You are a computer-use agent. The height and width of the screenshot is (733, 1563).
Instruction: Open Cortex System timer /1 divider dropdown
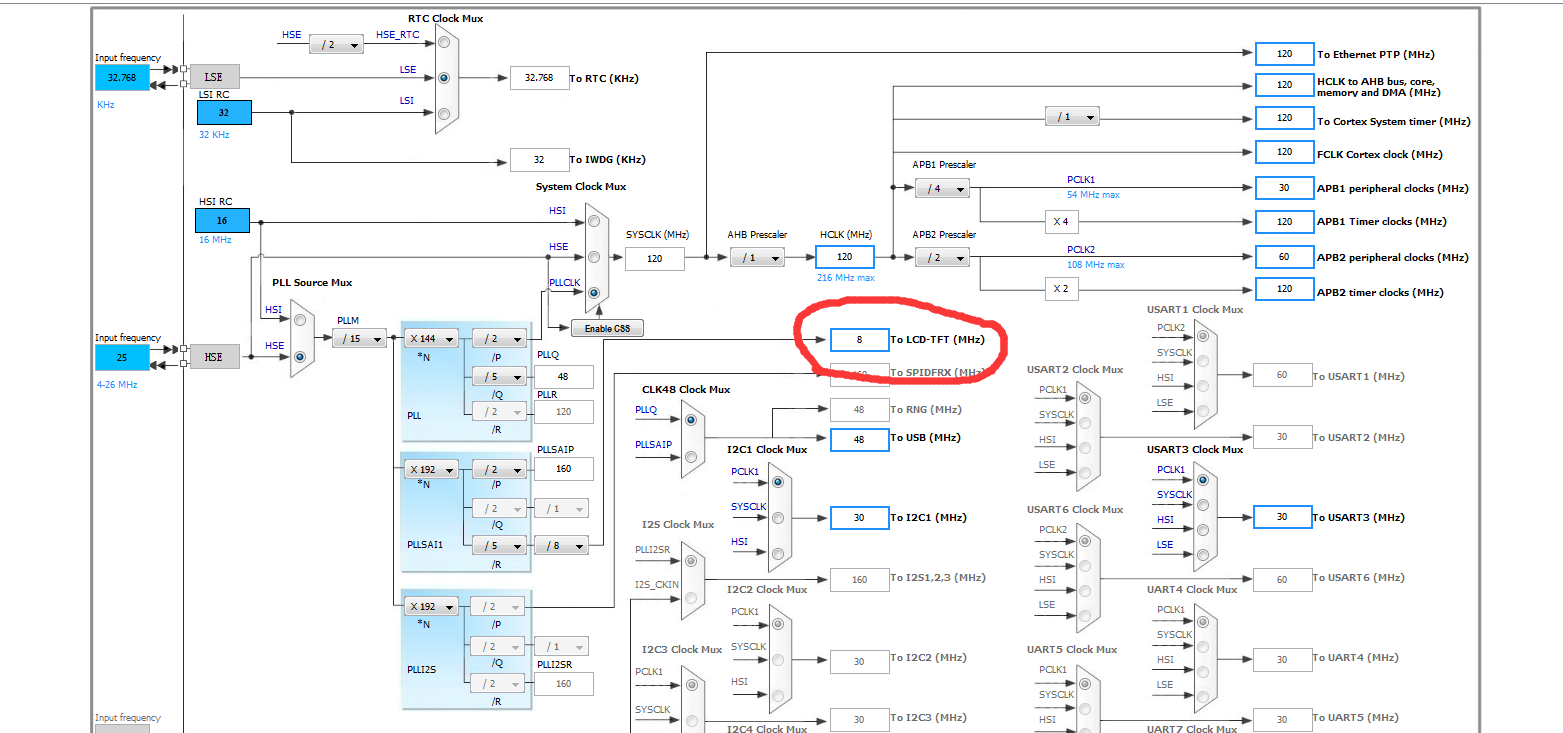tap(1072, 116)
